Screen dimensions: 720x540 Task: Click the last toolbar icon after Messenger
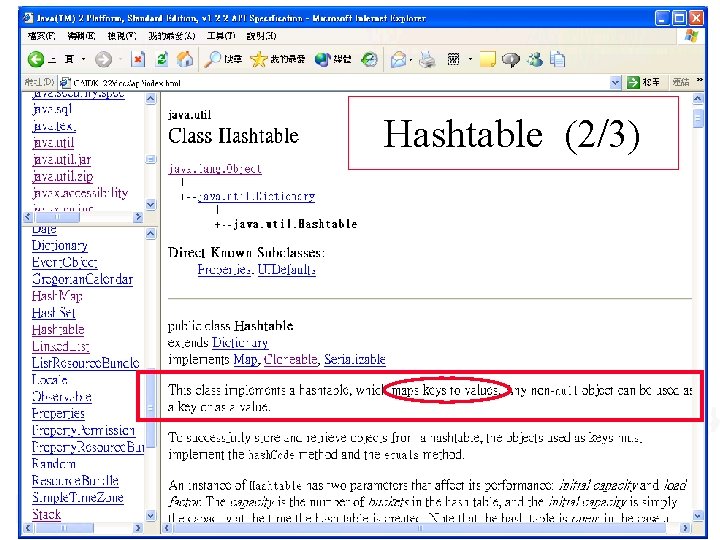coord(557,59)
